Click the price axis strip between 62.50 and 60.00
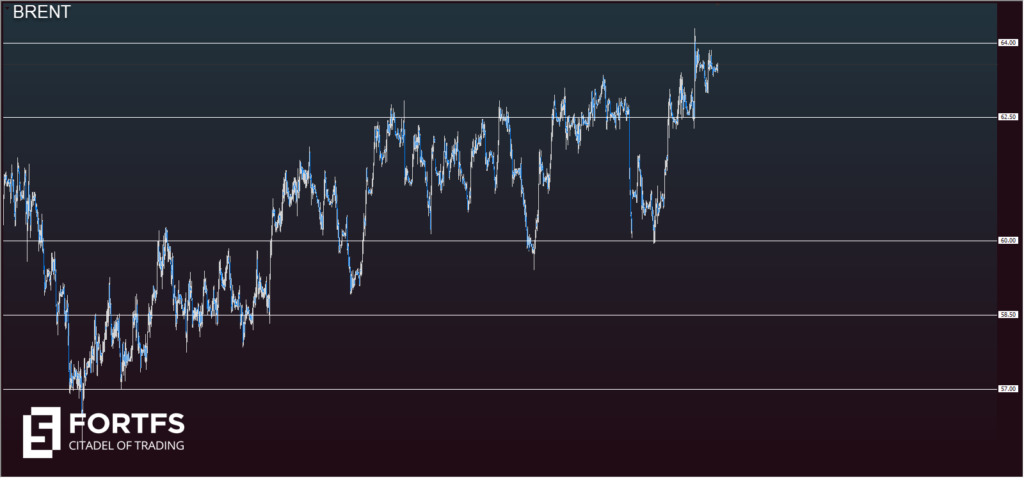The height and width of the screenshot is (478, 1024). [1008, 180]
